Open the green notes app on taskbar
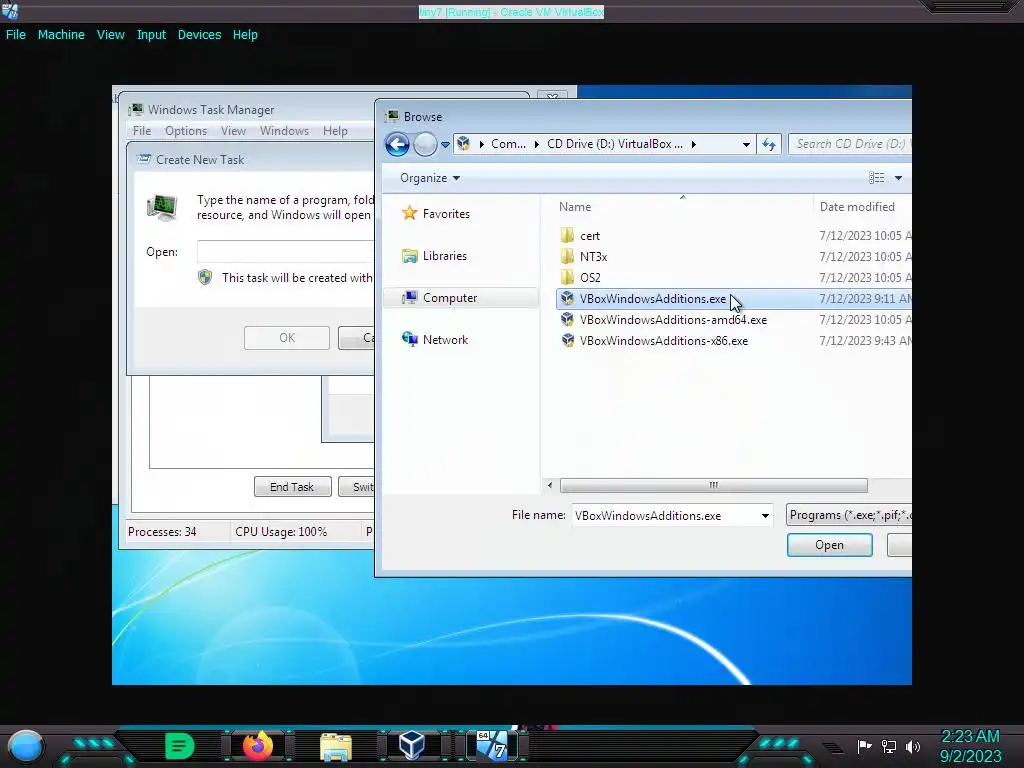This screenshot has width=1024, height=768. pos(180,746)
